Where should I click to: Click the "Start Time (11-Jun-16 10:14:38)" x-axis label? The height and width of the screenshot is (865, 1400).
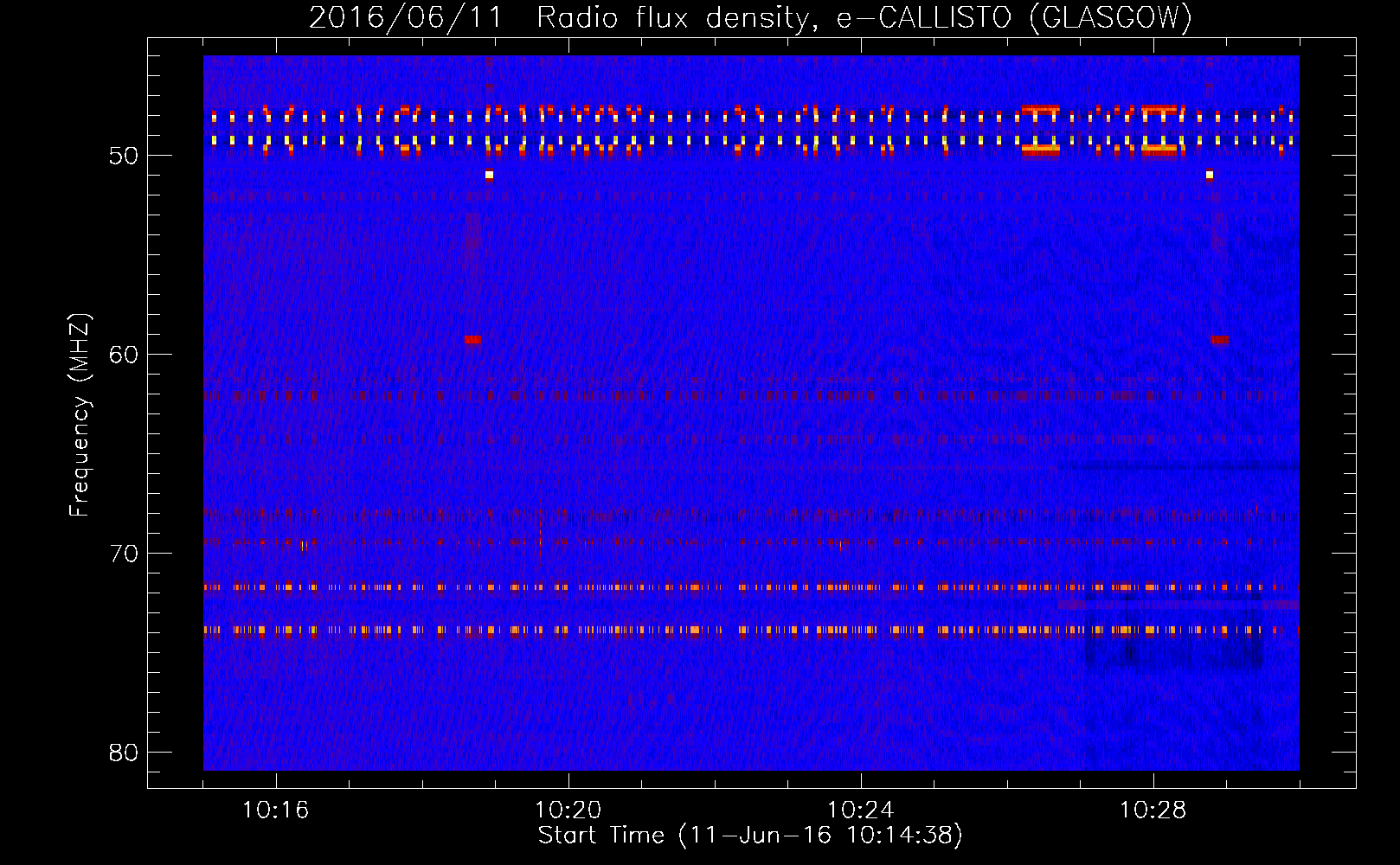[x=750, y=836]
